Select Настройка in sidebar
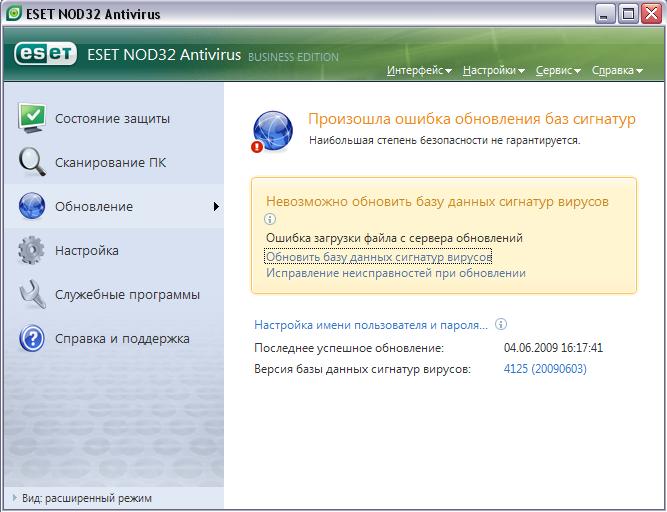Viewport: 667px width, 512px height. (x=114, y=250)
